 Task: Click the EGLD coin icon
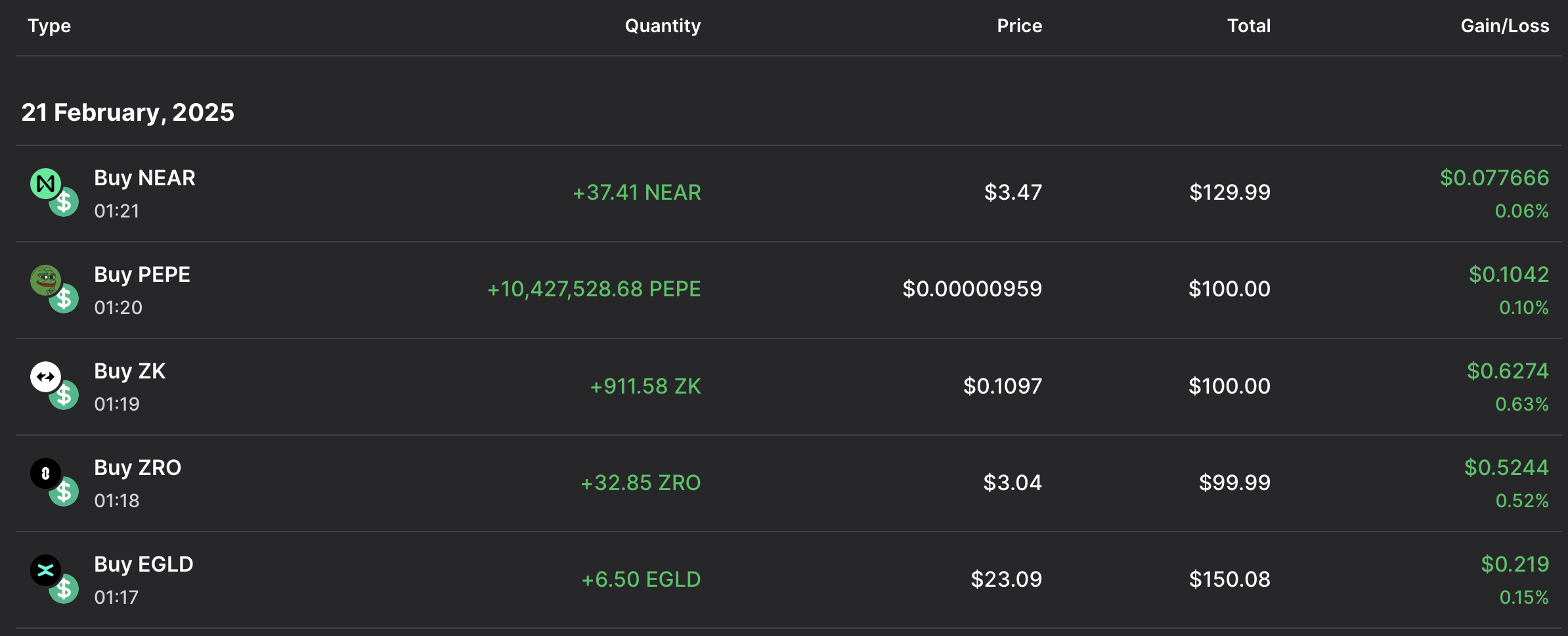coord(45,570)
